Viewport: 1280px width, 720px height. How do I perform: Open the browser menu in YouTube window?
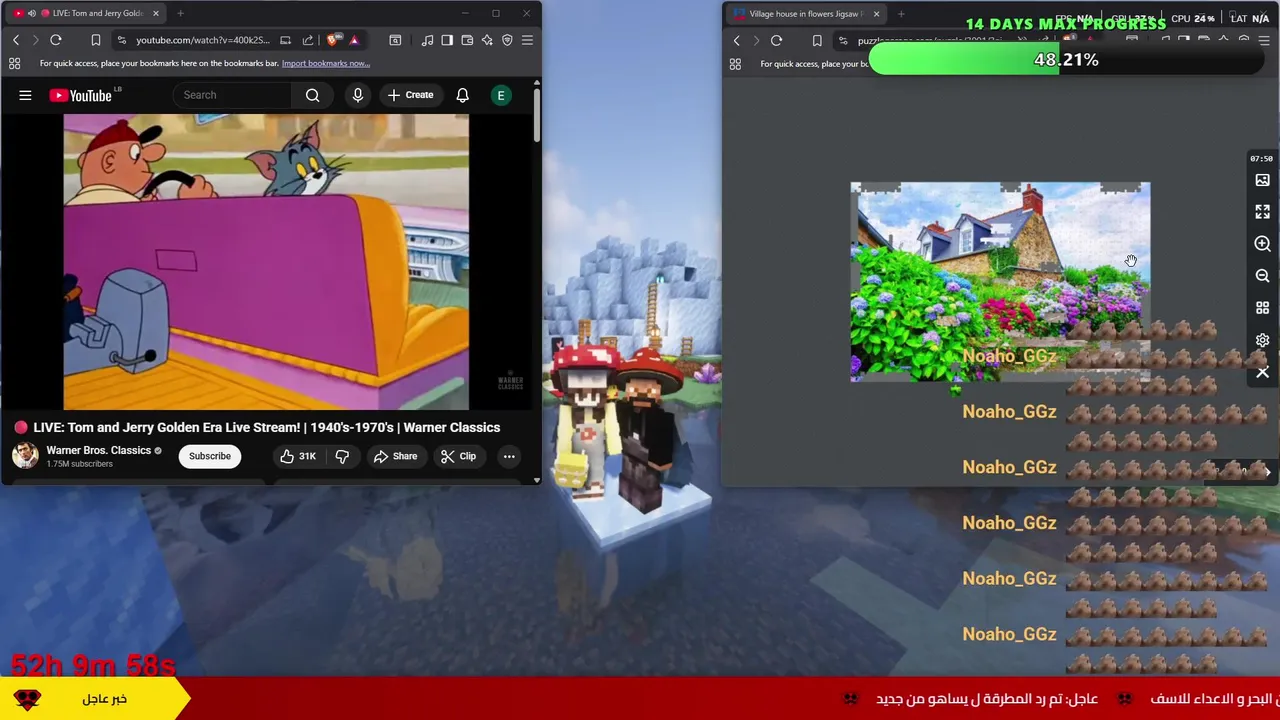[x=527, y=40]
